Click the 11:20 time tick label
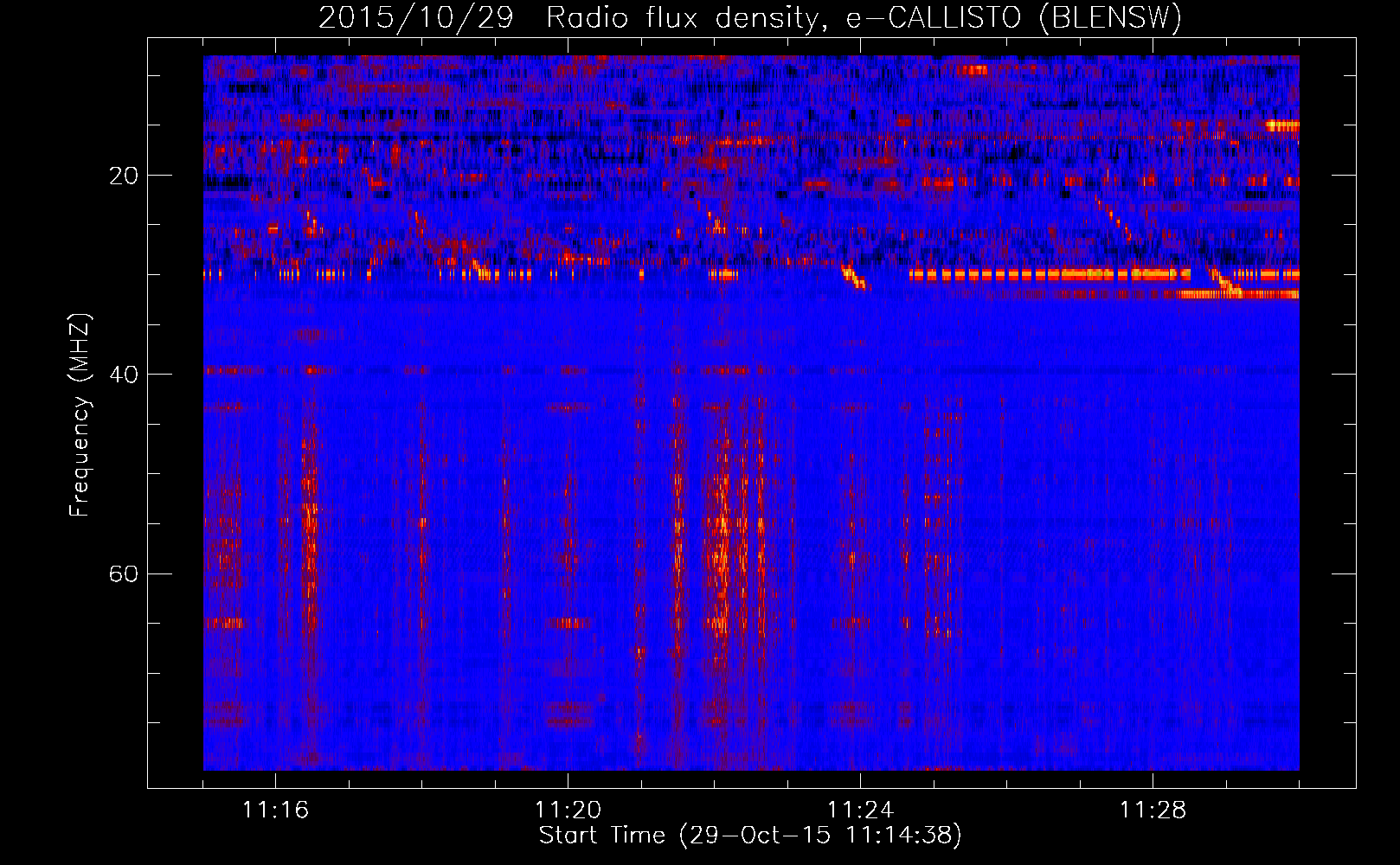This screenshot has width=1400, height=865. click(568, 810)
